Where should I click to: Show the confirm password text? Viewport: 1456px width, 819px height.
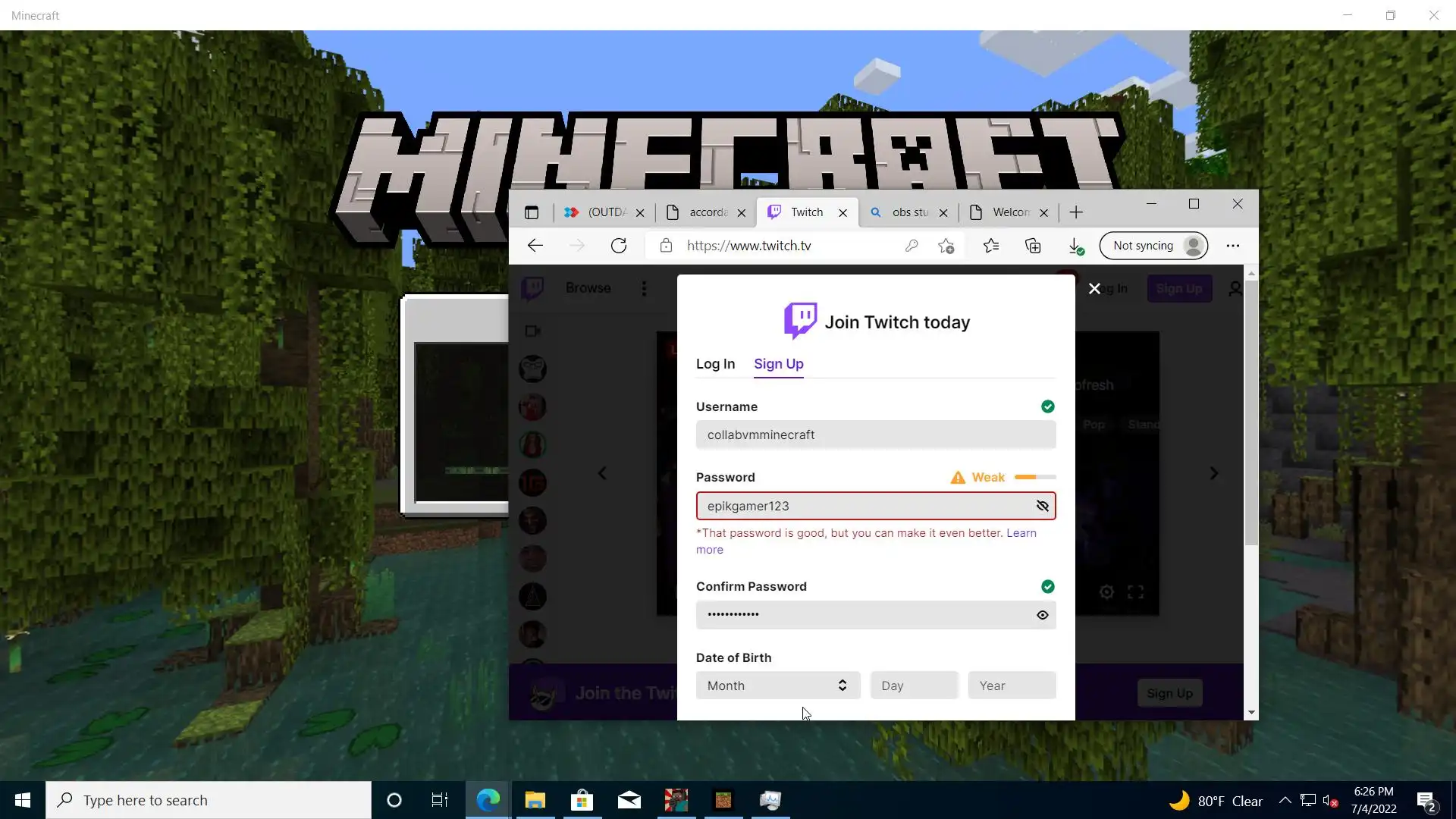(1043, 615)
